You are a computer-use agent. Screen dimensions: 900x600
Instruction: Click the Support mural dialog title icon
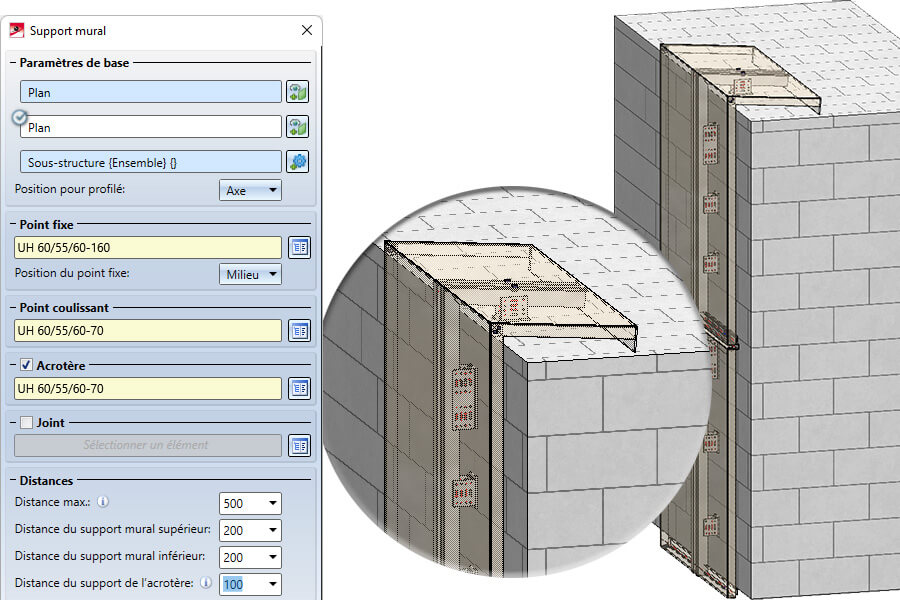coord(17,30)
